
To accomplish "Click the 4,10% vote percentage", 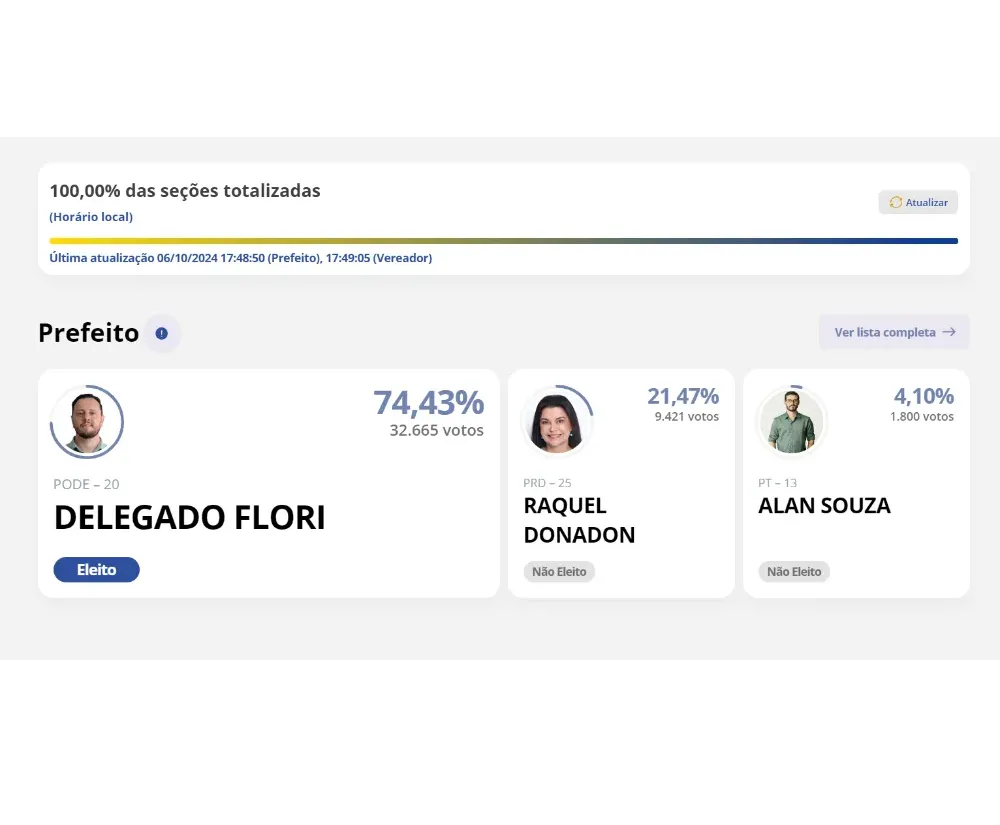I will pyautogui.click(x=923, y=396).
